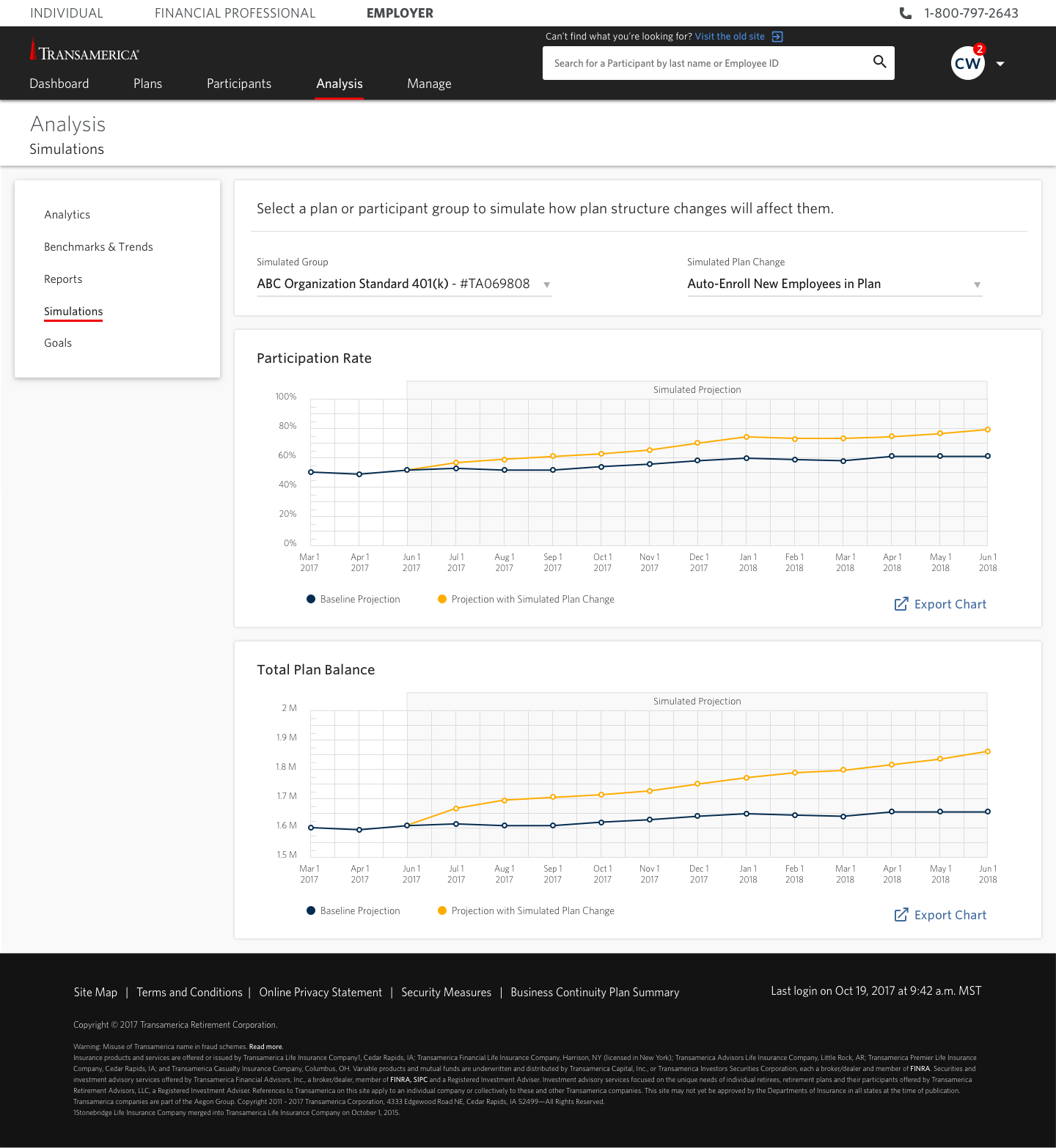This screenshot has width=1056, height=1148.
Task: Click orange simulated legend dot in Participation Rate
Action: tap(442, 599)
